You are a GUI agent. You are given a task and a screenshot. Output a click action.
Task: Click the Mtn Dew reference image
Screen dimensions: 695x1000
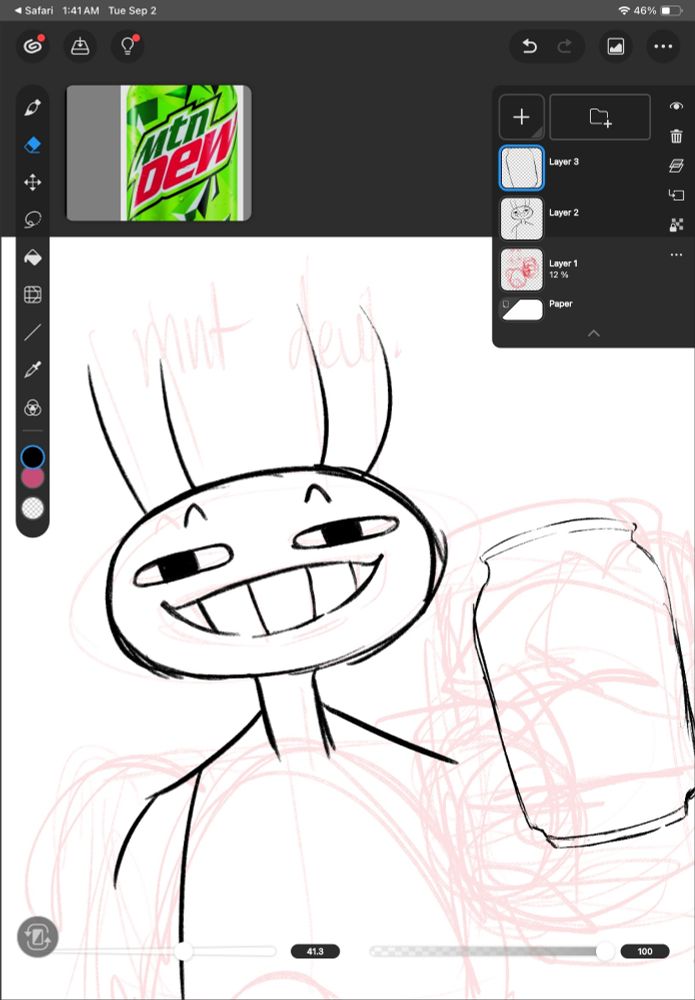[159, 153]
